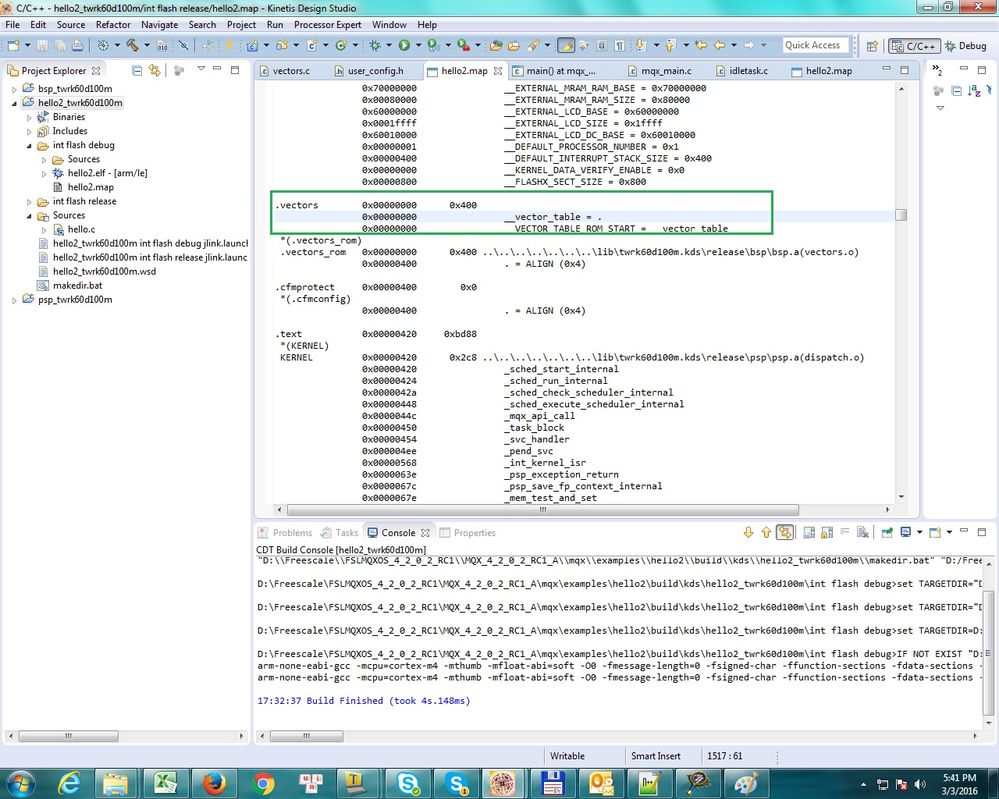Image resolution: width=999 pixels, height=799 pixels.
Task: Expand the psp_twrk60d100m project
Action: click(15, 299)
